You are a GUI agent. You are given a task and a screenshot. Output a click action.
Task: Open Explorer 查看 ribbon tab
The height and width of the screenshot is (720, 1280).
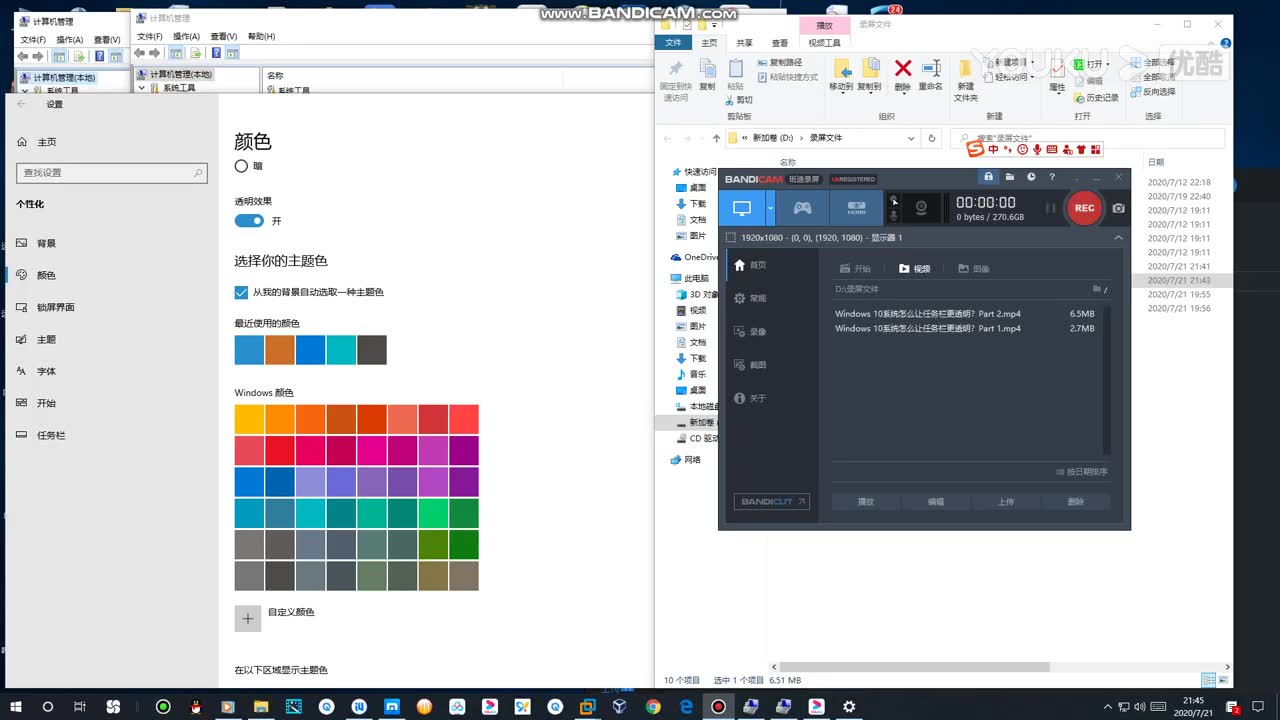779,43
